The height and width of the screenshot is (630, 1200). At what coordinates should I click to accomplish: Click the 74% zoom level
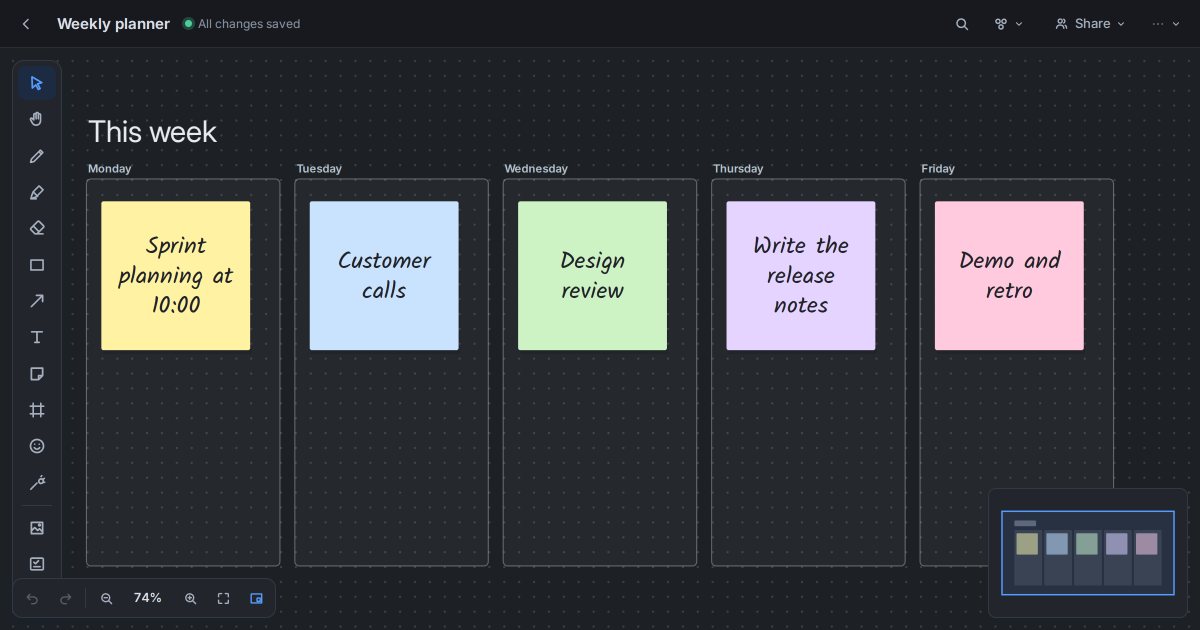pyautogui.click(x=148, y=598)
